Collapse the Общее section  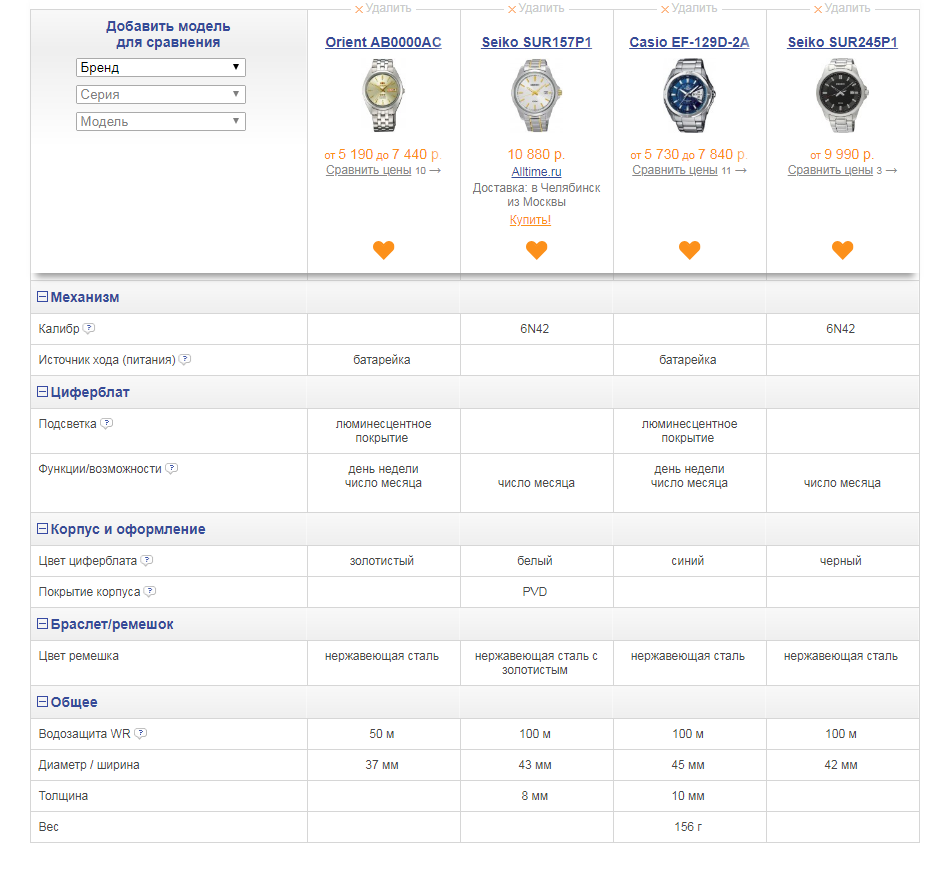click(x=43, y=701)
